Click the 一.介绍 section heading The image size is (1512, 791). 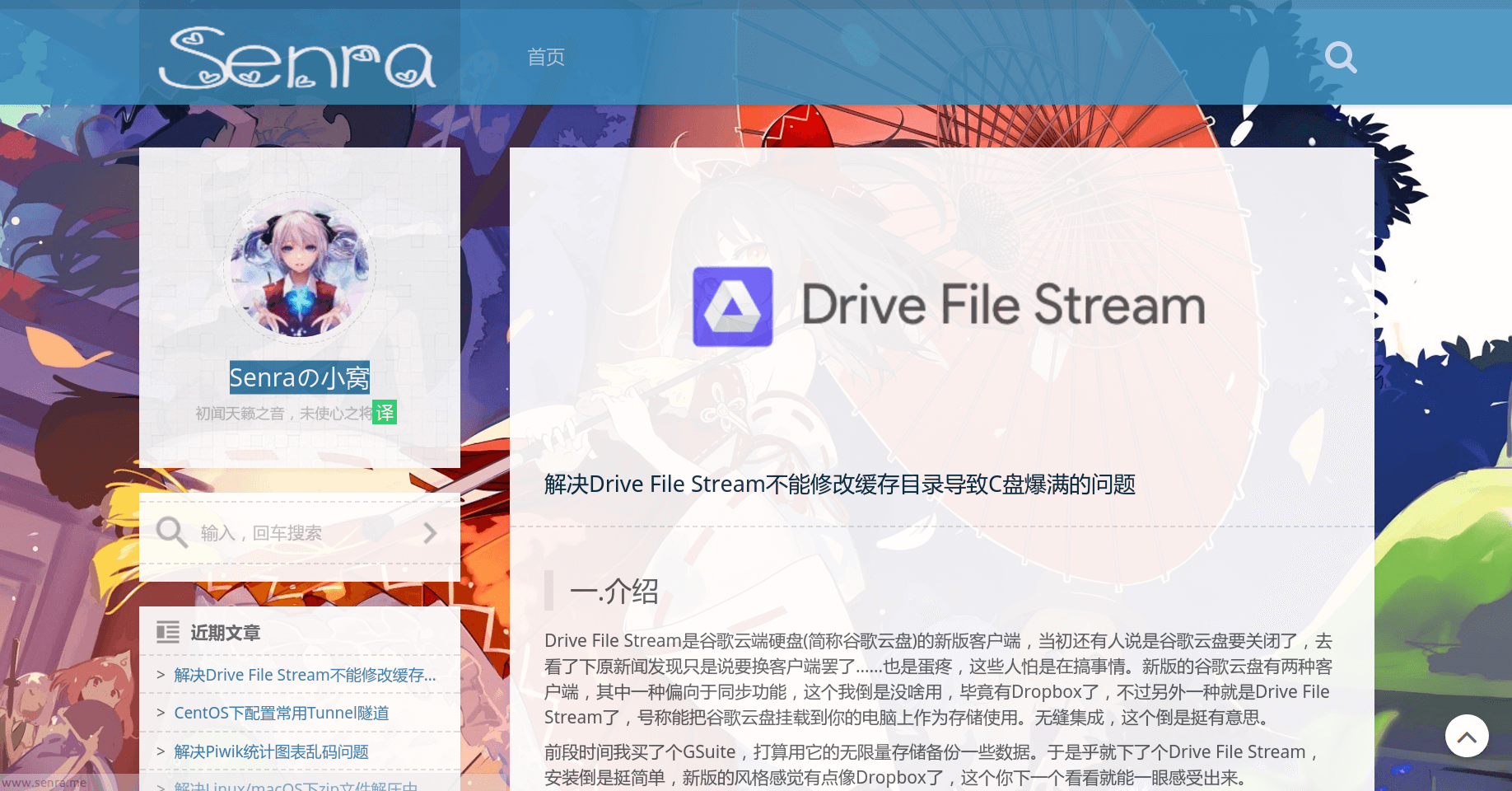coord(614,591)
